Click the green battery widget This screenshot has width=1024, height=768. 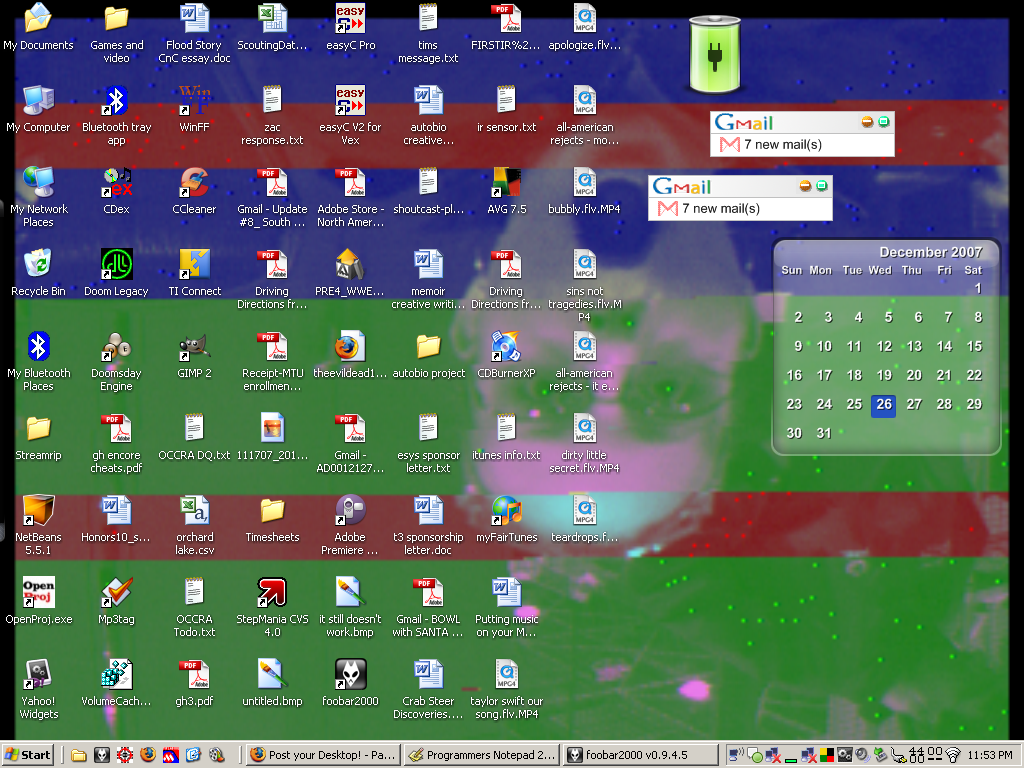tap(715, 54)
